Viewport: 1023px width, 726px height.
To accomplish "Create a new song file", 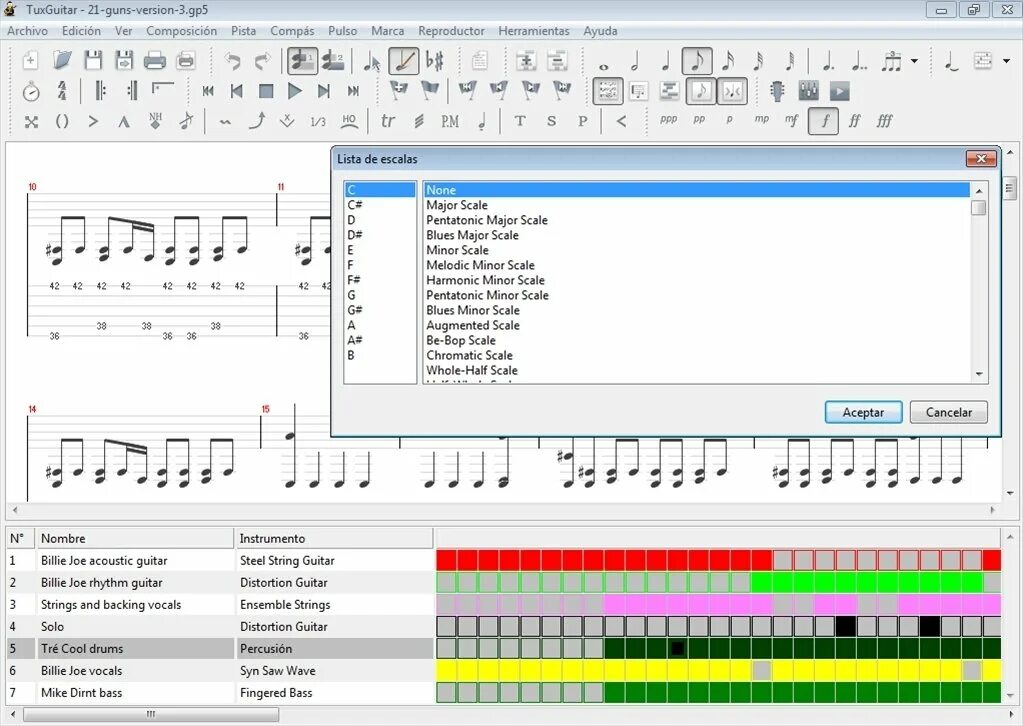I will coord(30,61).
